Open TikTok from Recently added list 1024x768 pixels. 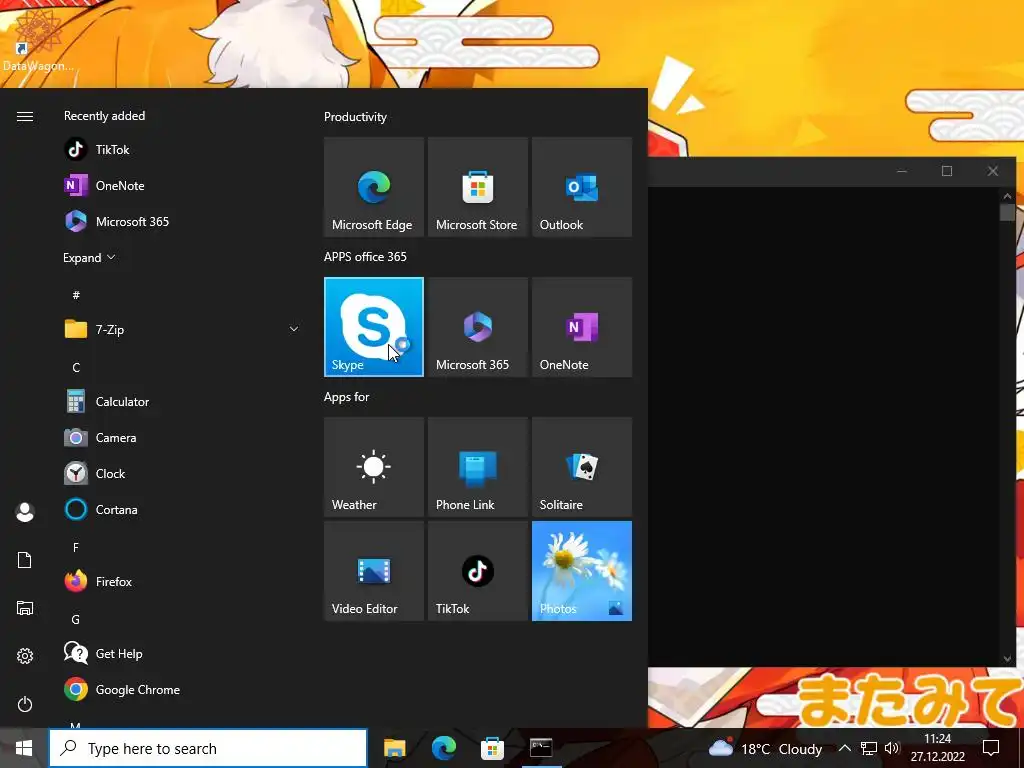point(181,150)
